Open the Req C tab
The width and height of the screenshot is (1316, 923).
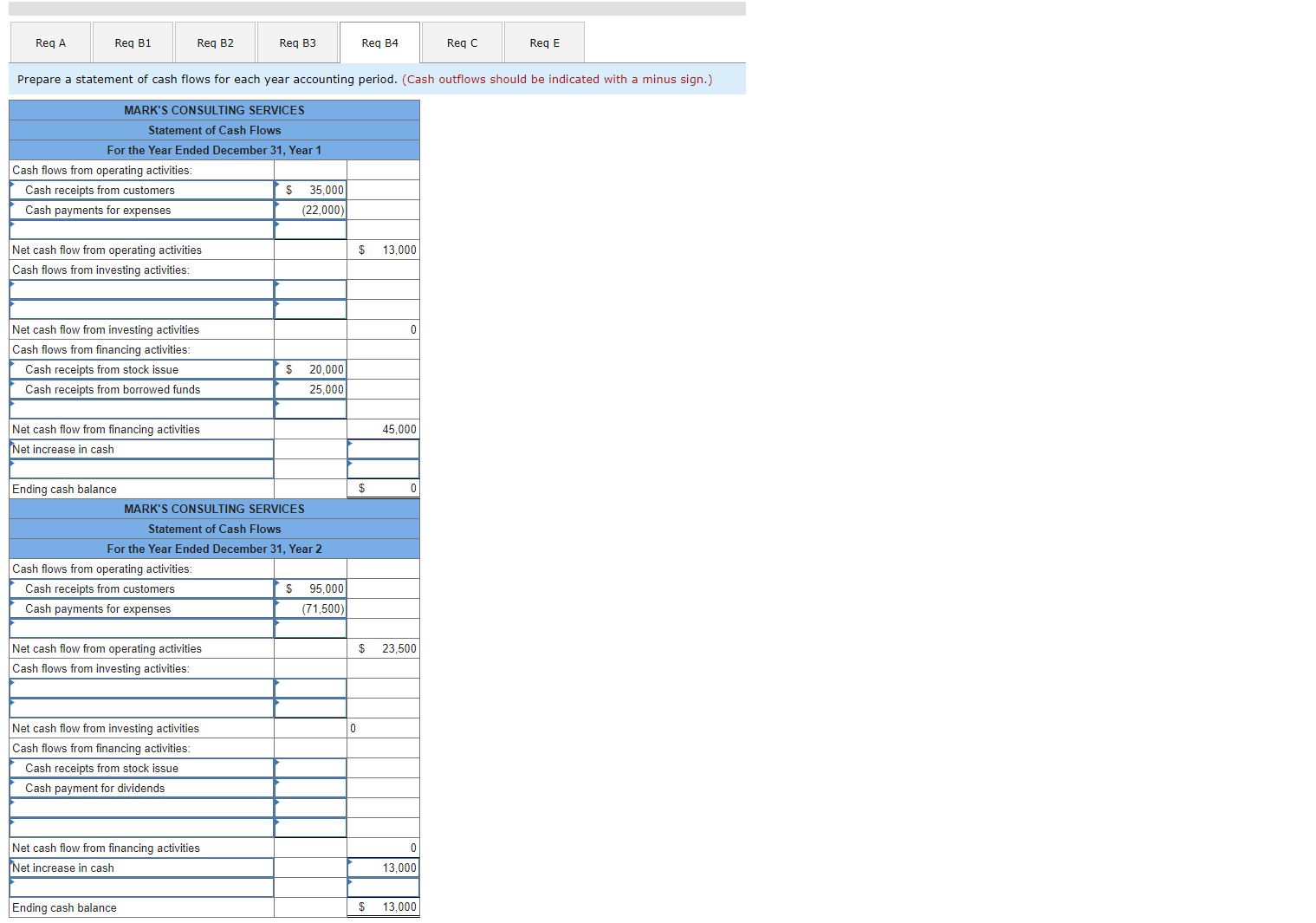click(461, 42)
